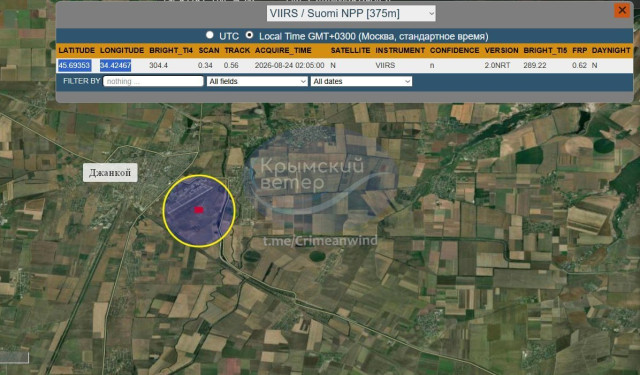Screen dimensions: 640x375
Task: Open the VIIRS / Suomi NPP dropdown
Action: coord(351,13)
